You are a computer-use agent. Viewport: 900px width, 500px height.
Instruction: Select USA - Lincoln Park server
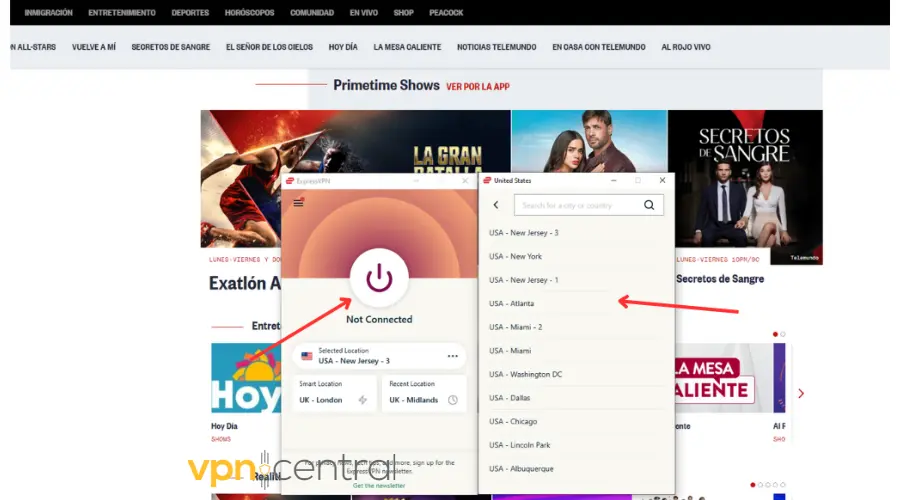[x=576, y=445]
